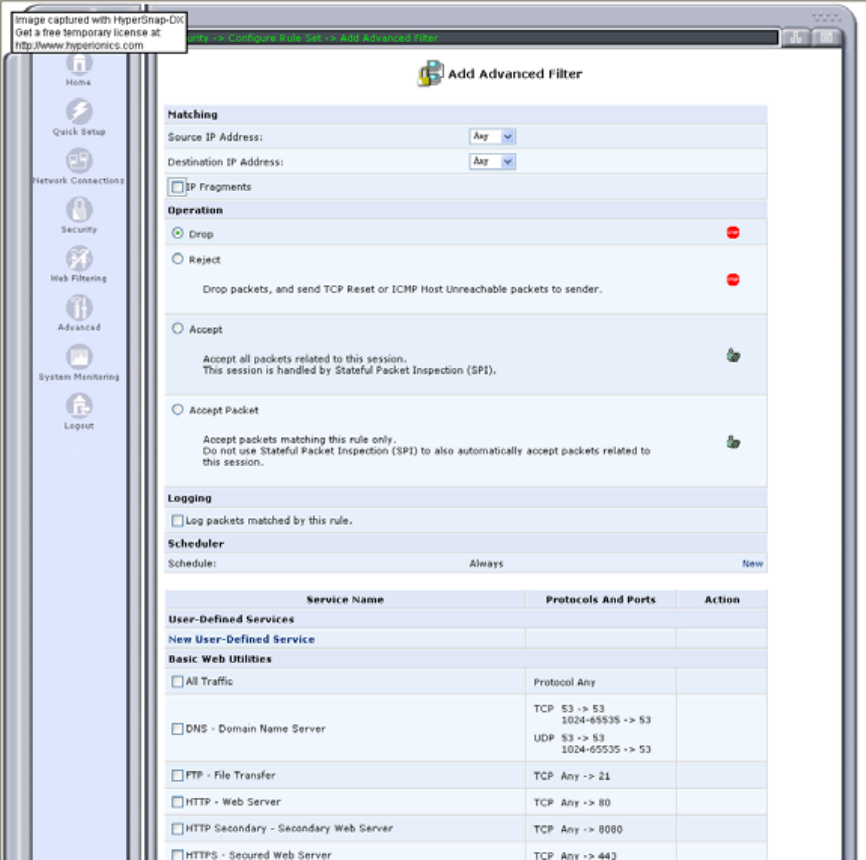Image resolution: width=866 pixels, height=860 pixels.
Task: Open the Source IP Address dropdown
Action: coord(492,136)
